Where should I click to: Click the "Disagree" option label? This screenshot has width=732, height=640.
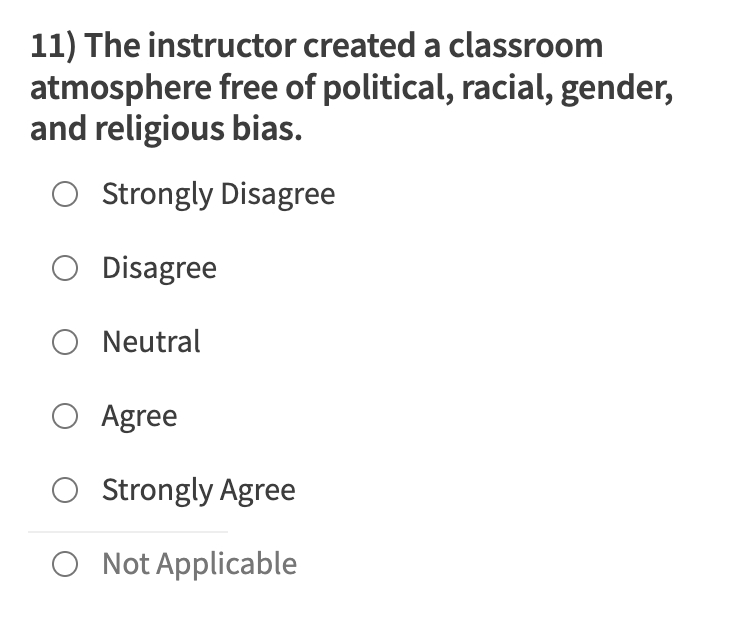pyautogui.click(x=159, y=268)
